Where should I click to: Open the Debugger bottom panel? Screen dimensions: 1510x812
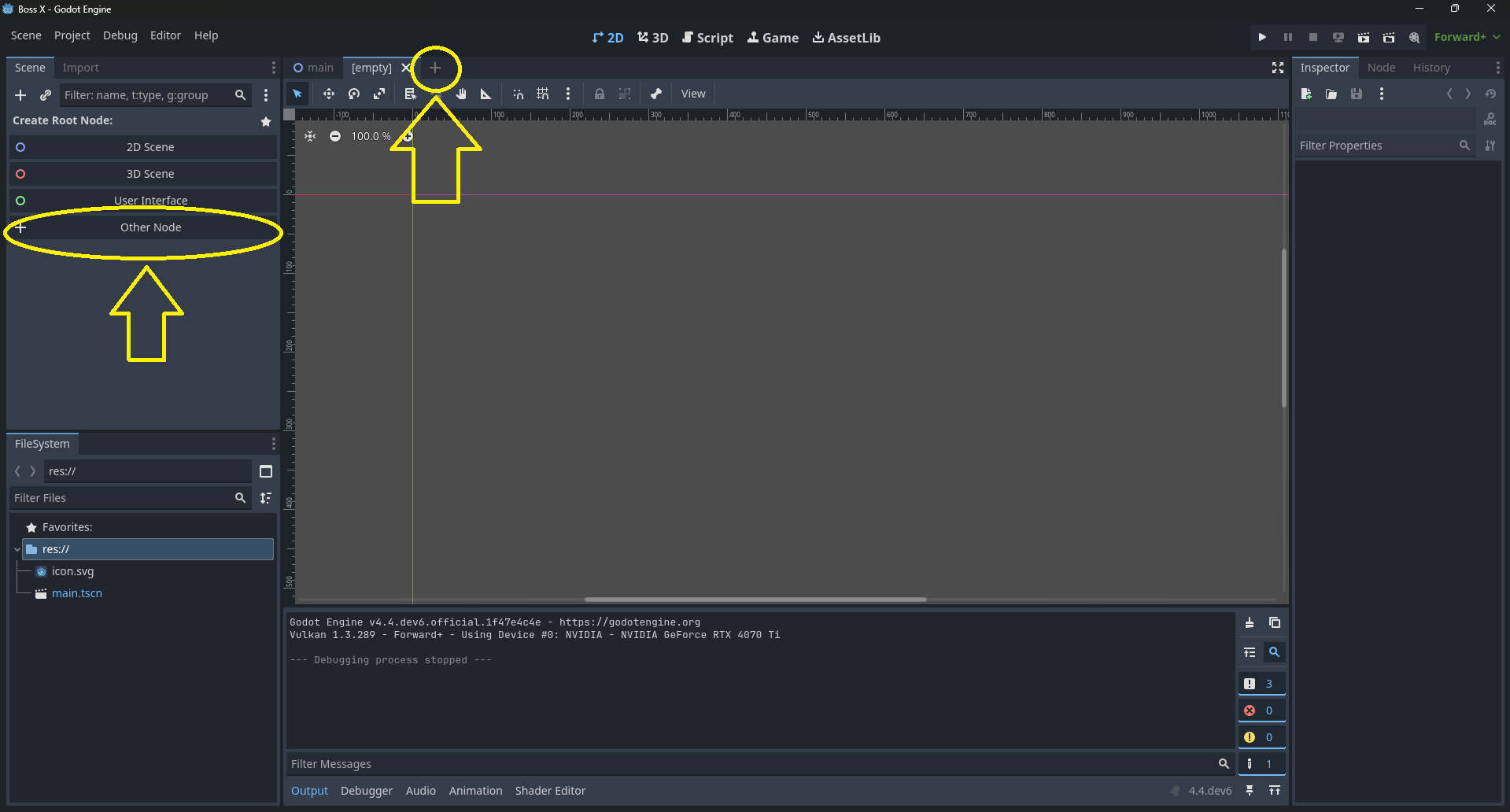[367, 791]
